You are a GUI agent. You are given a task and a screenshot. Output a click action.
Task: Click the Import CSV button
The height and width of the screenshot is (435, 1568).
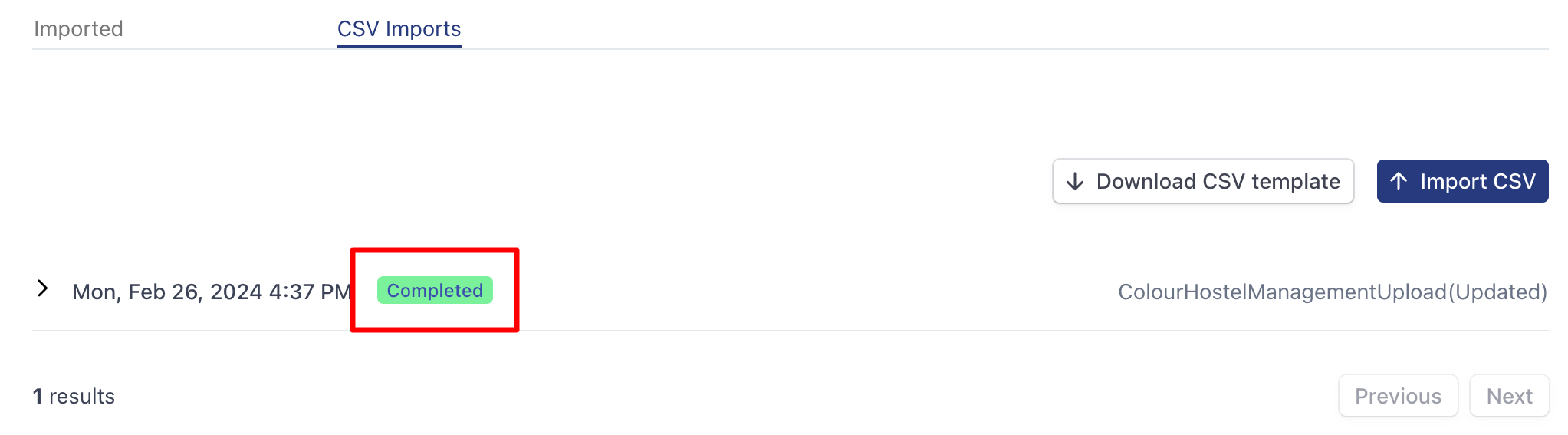[1462, 182]
